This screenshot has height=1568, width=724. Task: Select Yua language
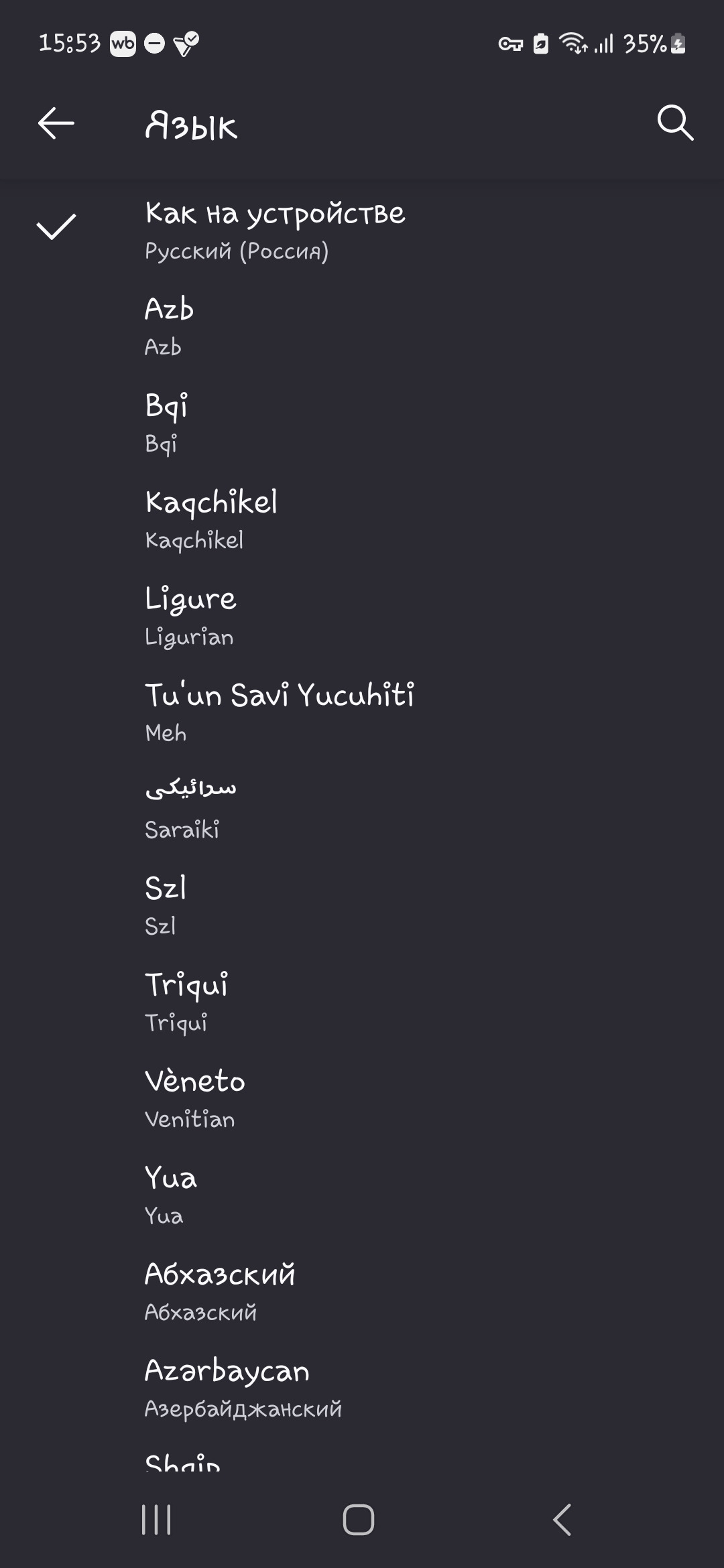(171, 1195)
